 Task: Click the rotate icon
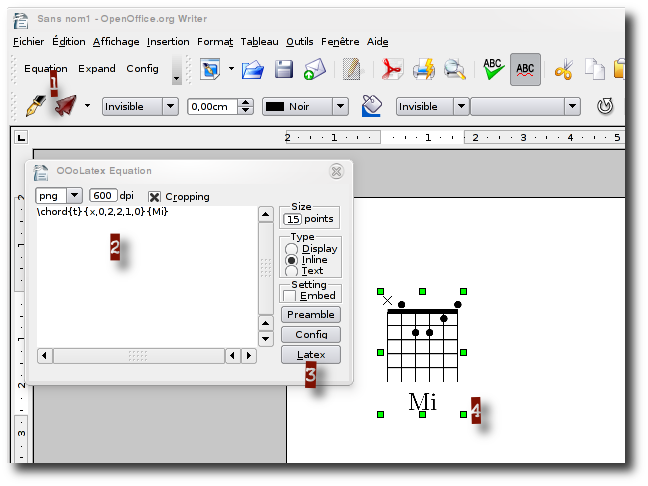[605, 106]
